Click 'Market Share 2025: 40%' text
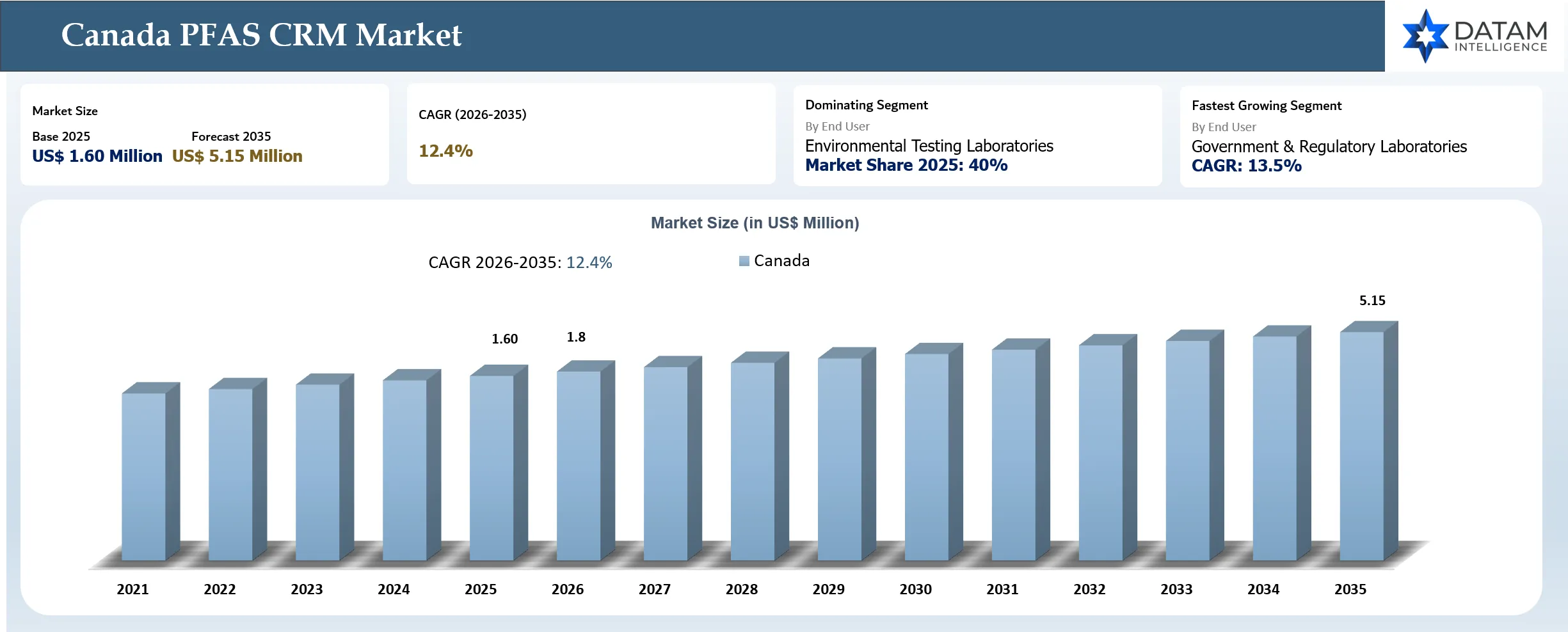Viewport: 1568px width, 632px height. point(906,165)
